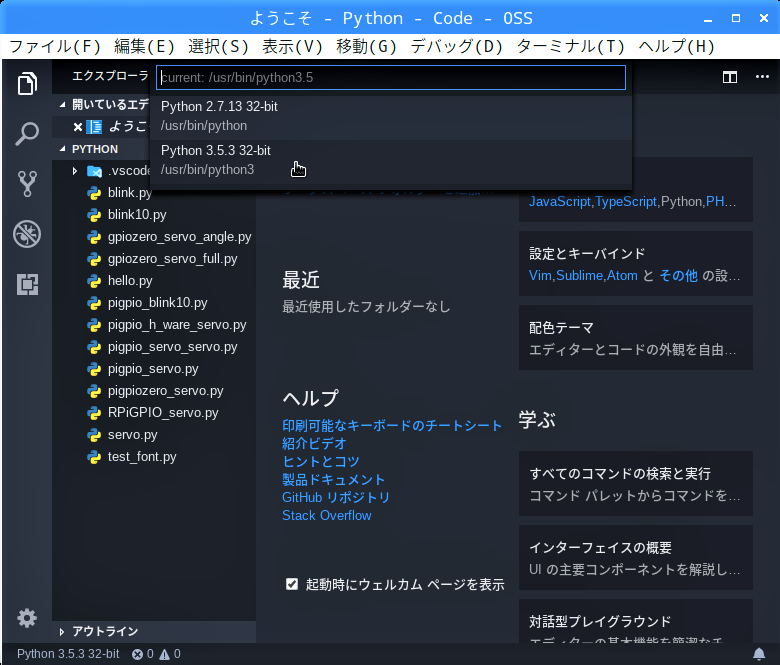The height and width of the screenshot is (665, 780).
Task: Open the 選択(S) menu
Action: point(218,46)
